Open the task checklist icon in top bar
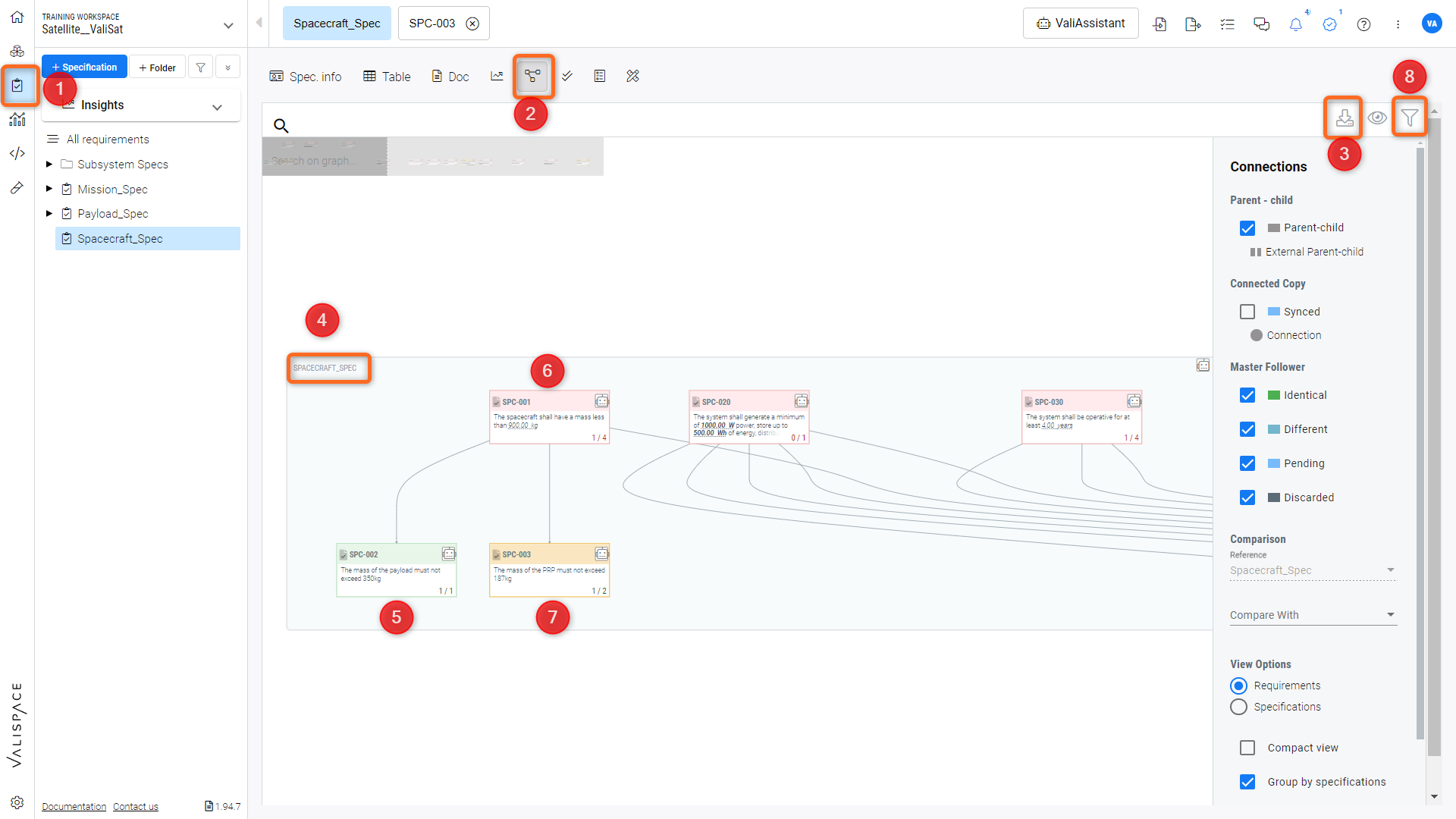1456x819 pixels. (x=1227, y=24)
